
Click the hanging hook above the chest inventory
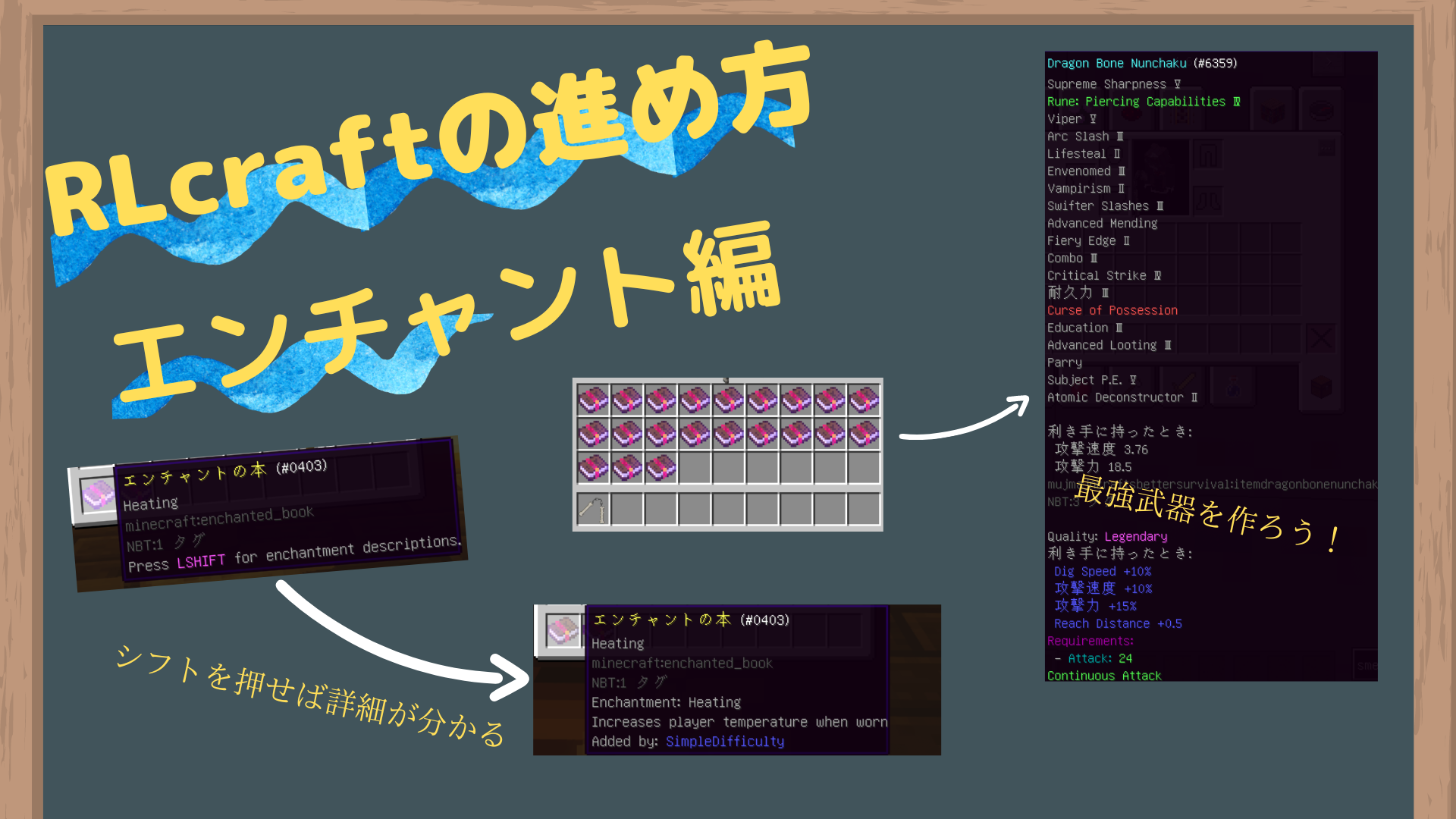coord(726,379)
